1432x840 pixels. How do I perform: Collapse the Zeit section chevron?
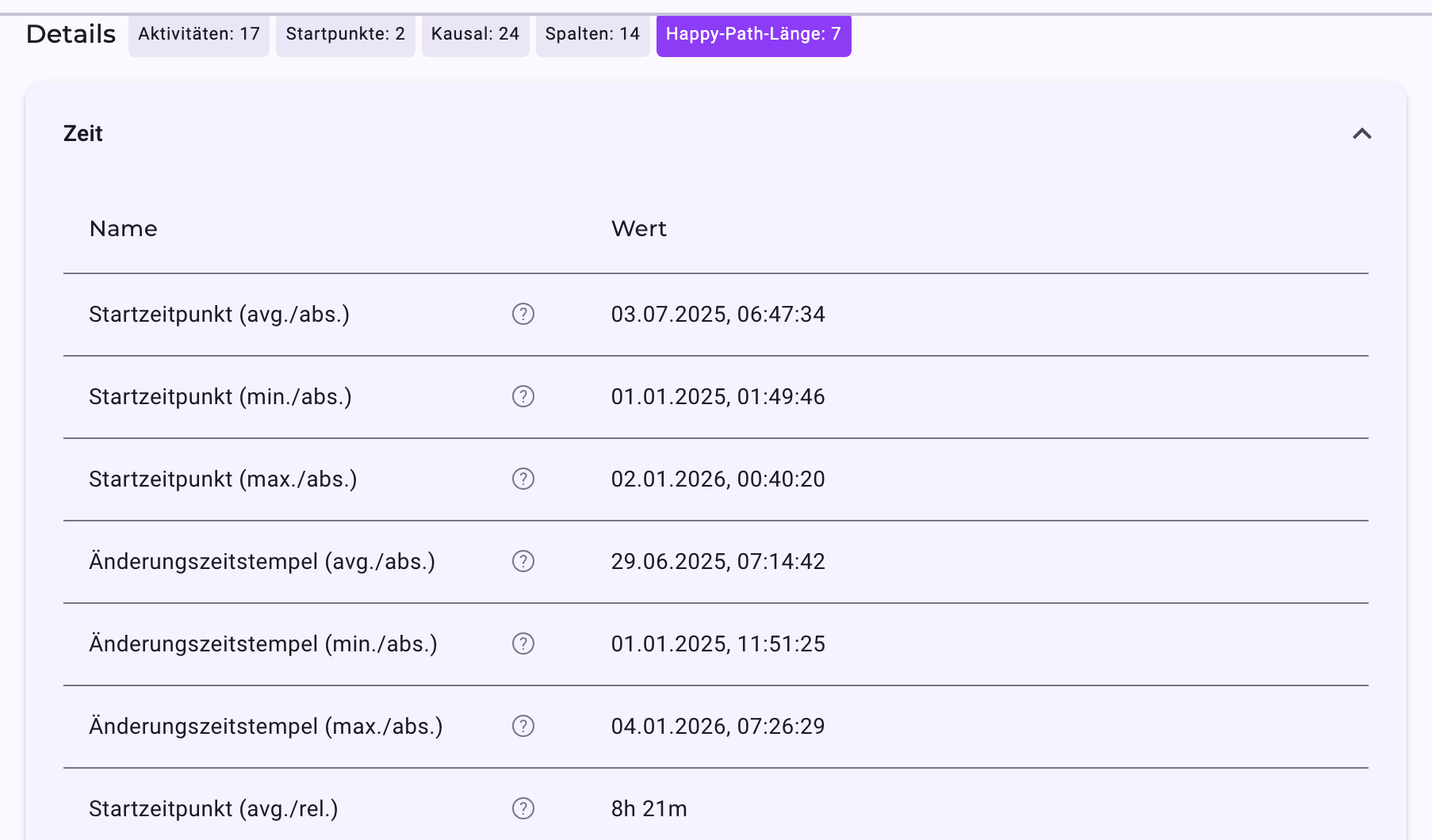pos(1362,134)
